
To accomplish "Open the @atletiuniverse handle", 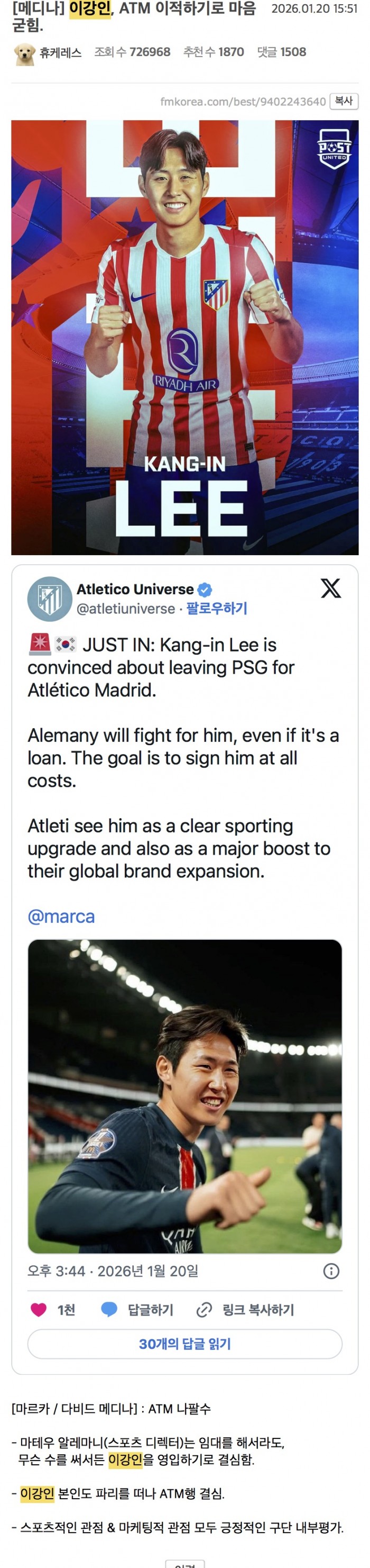I will [x=126, y=608].
